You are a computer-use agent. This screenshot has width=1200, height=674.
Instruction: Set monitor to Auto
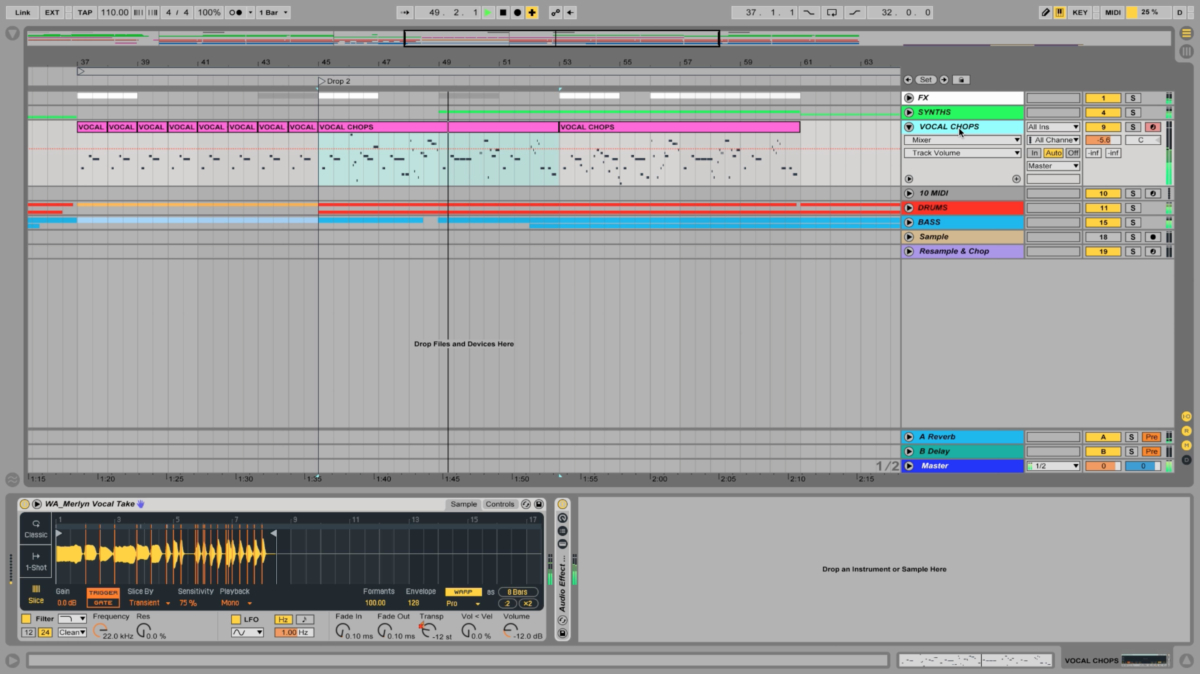(x=1053, y=153)
